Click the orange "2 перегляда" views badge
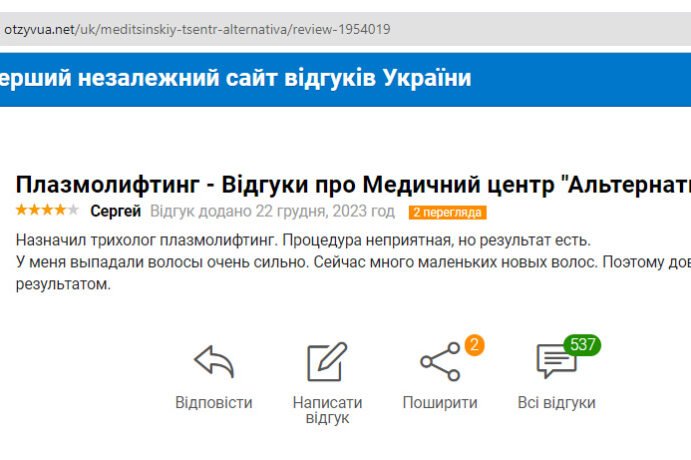The image size is (691, 460). (x=447, y=212)
